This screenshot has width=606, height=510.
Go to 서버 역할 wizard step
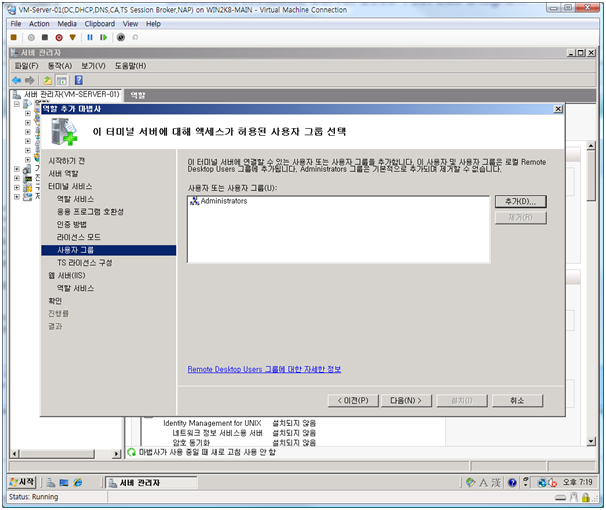[x=63, y=173]
